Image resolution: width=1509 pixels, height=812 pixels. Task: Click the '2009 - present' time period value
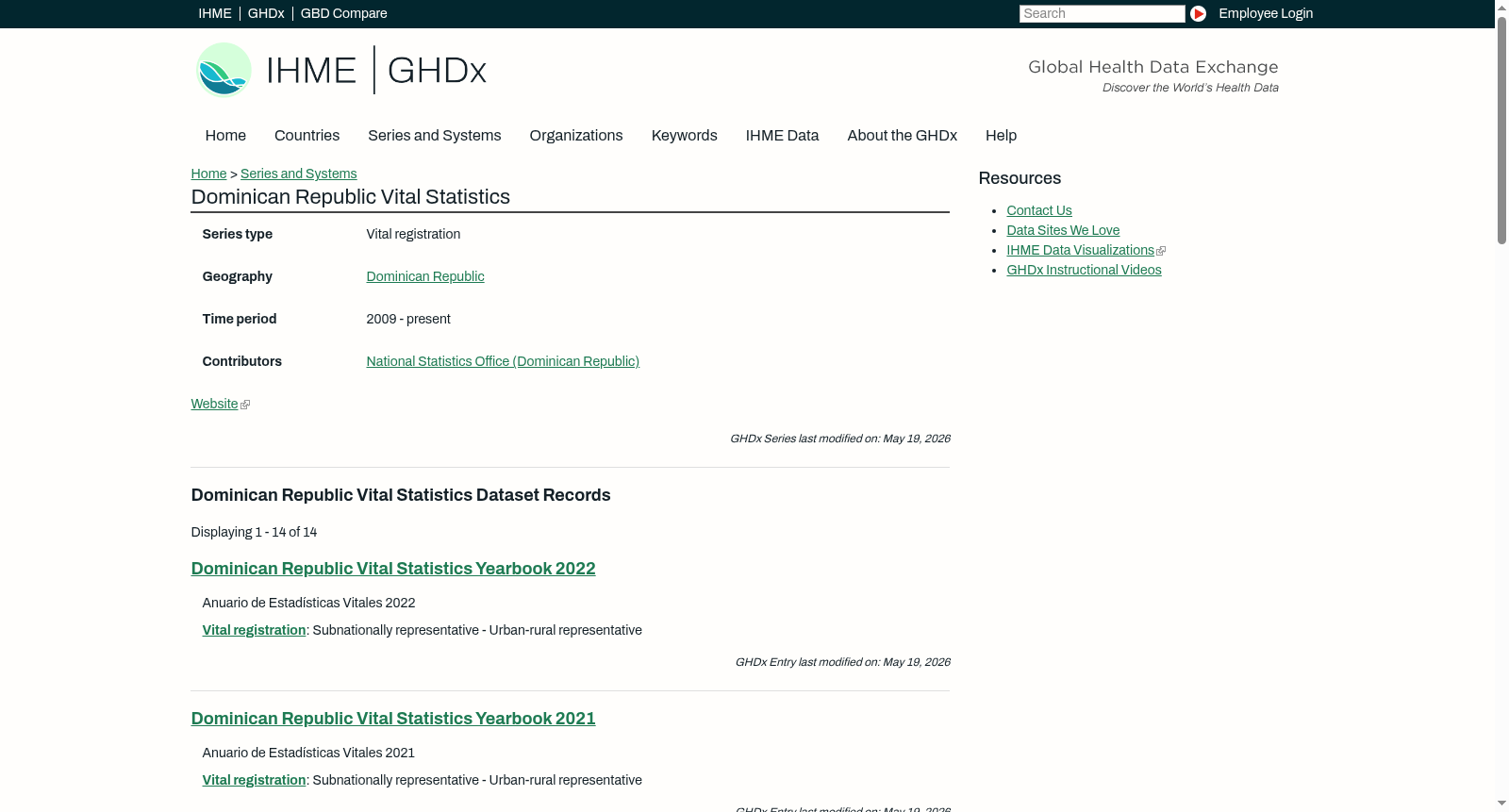tap(408, 319)
